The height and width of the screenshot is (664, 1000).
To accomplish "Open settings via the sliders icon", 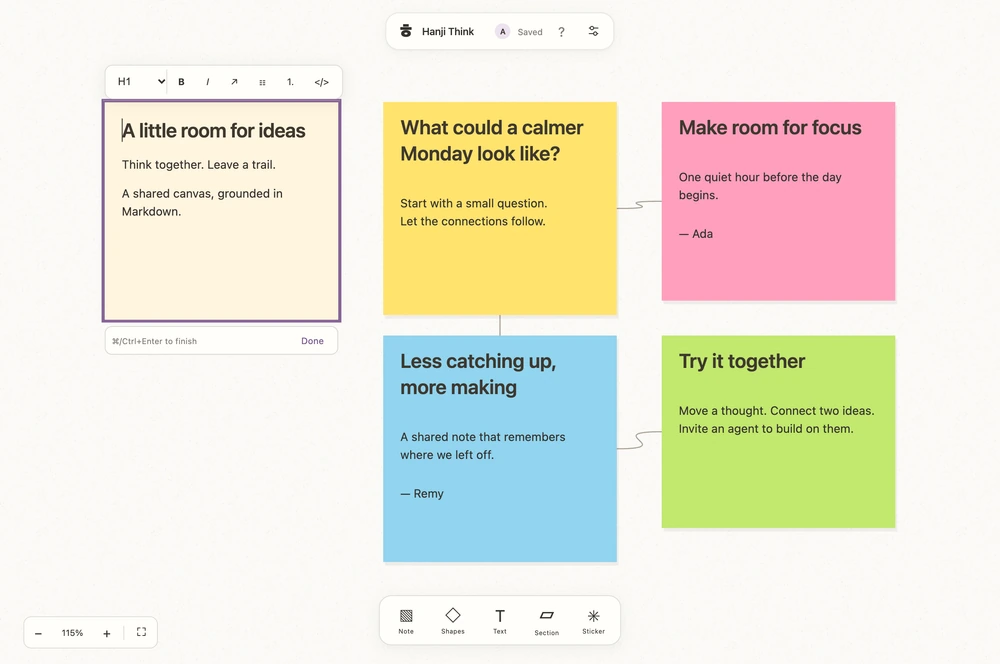I will point(593,31).
